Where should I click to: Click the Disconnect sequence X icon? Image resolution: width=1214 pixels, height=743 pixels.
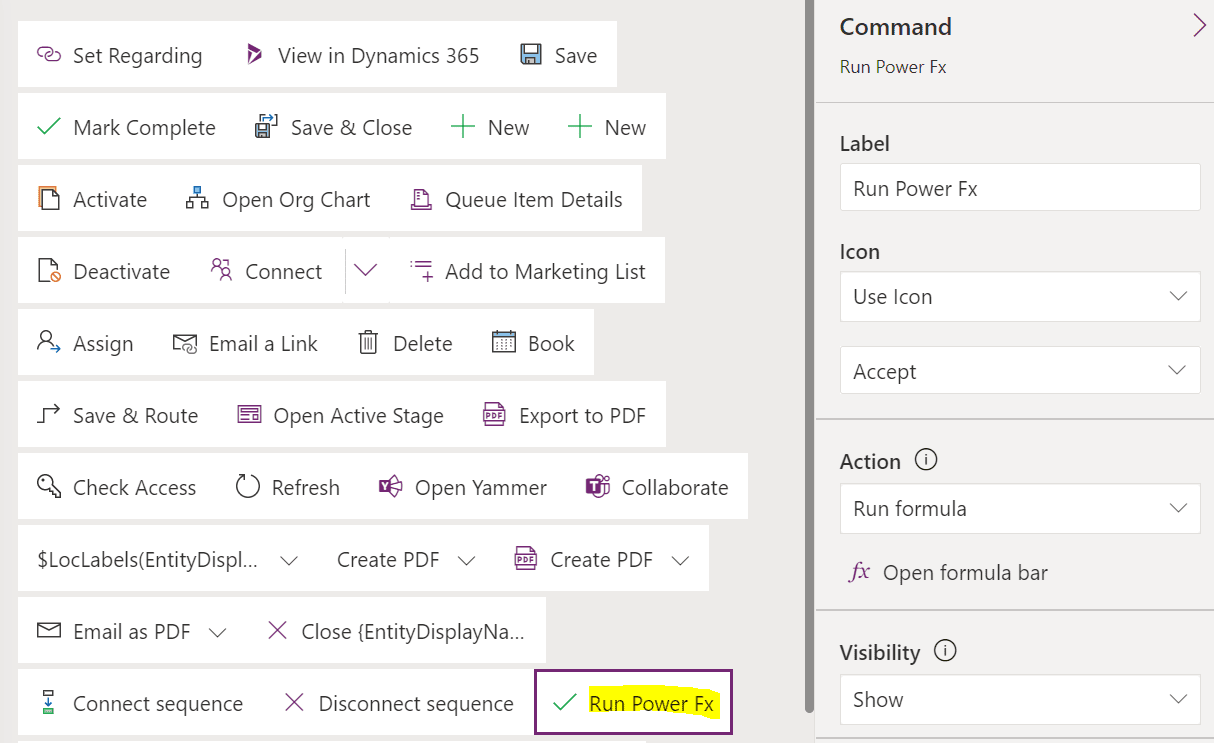[x=294, y=703]
